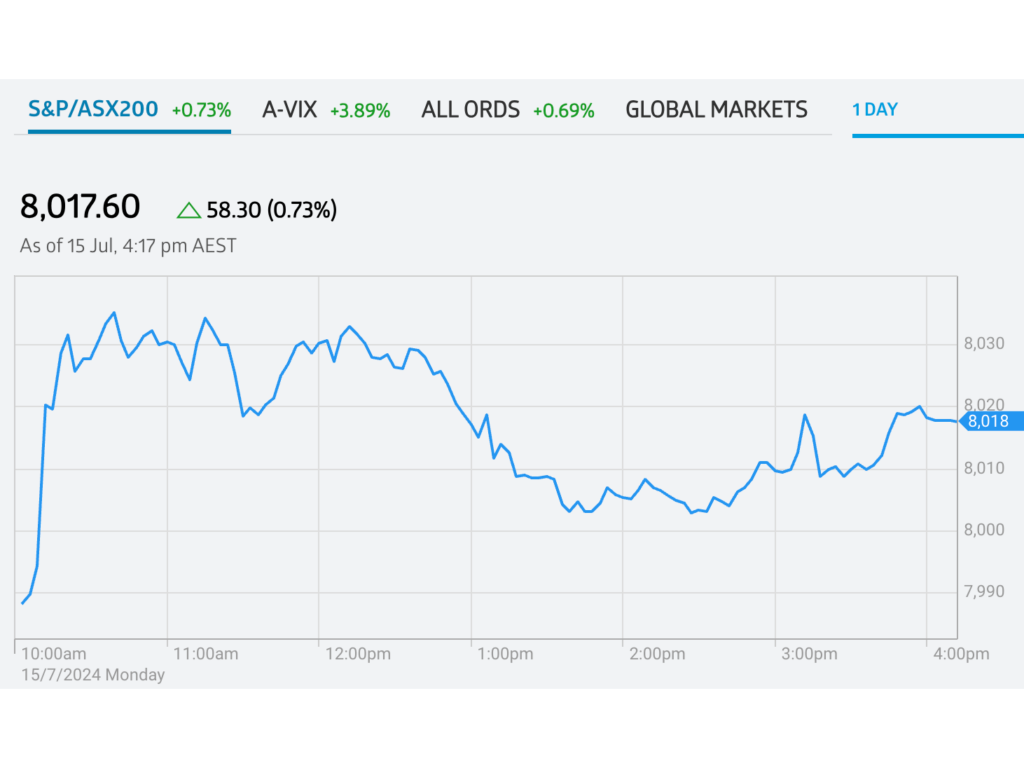This screenshot has height=768, width=1024.
Task: Click the +0.69% ALL ORDS percentage
Action: (x=564, y=110)
